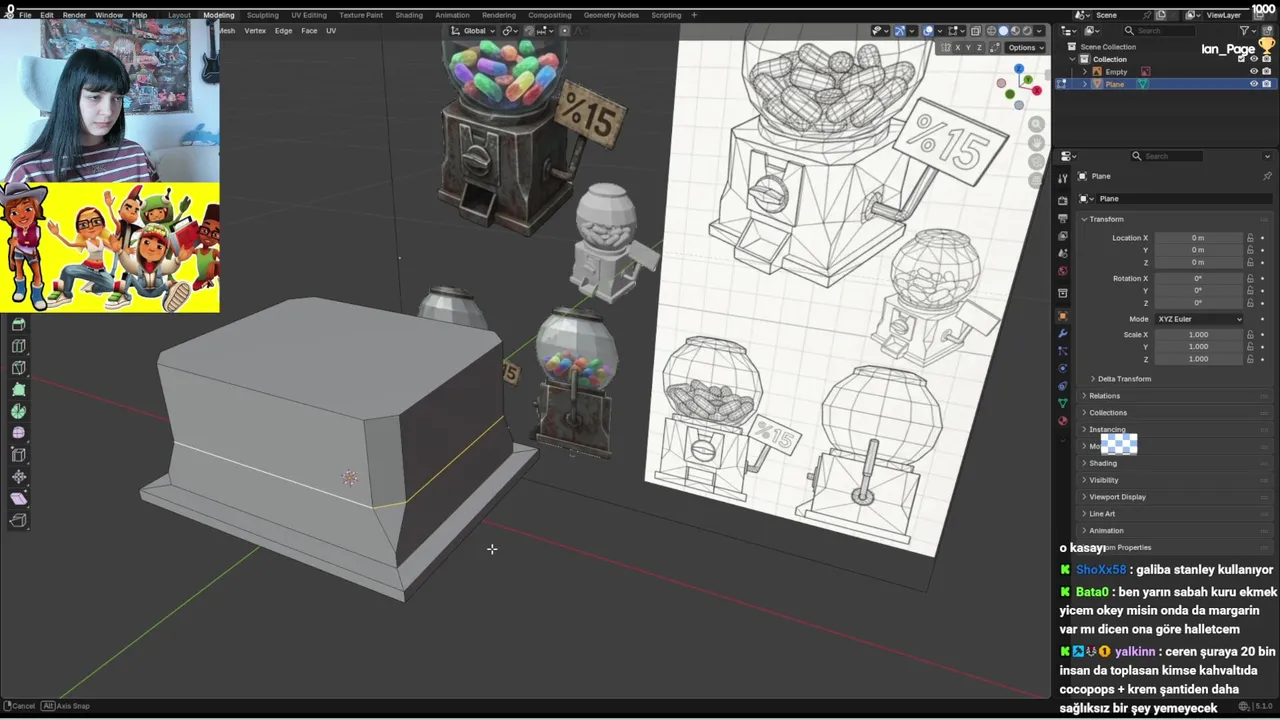The height and width of the screenshot is (720, 1280).
Task: Select material preview viewport shading
Action: pyautogui.click(x=1016, y=31)
